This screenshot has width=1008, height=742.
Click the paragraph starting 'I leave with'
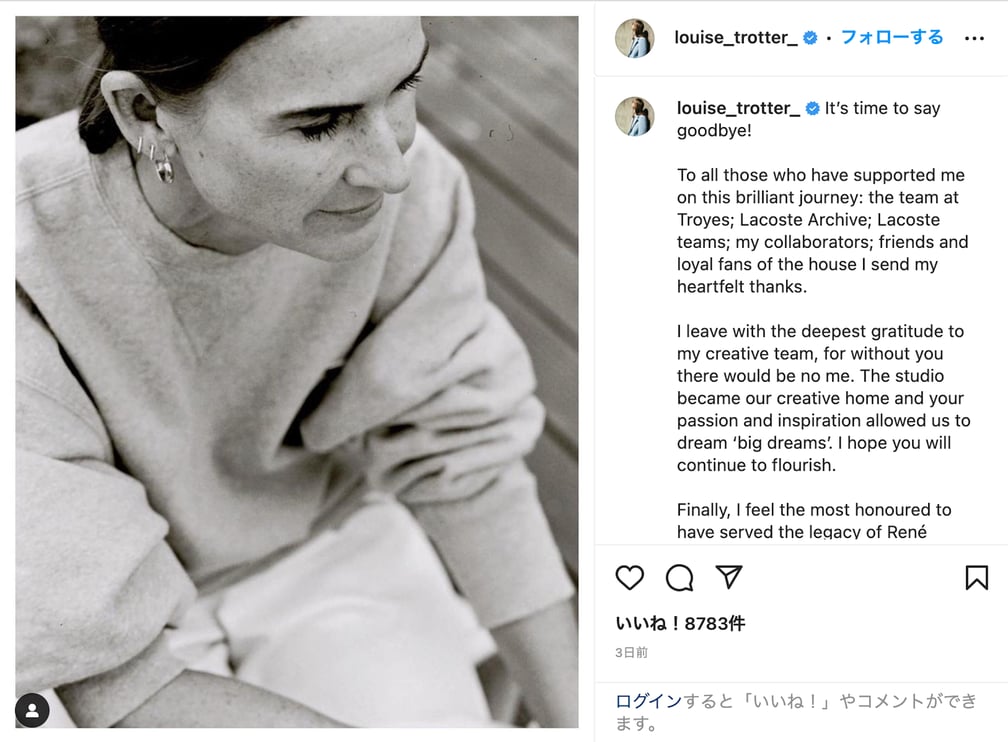pyautogui.click(x=824, y=398)
